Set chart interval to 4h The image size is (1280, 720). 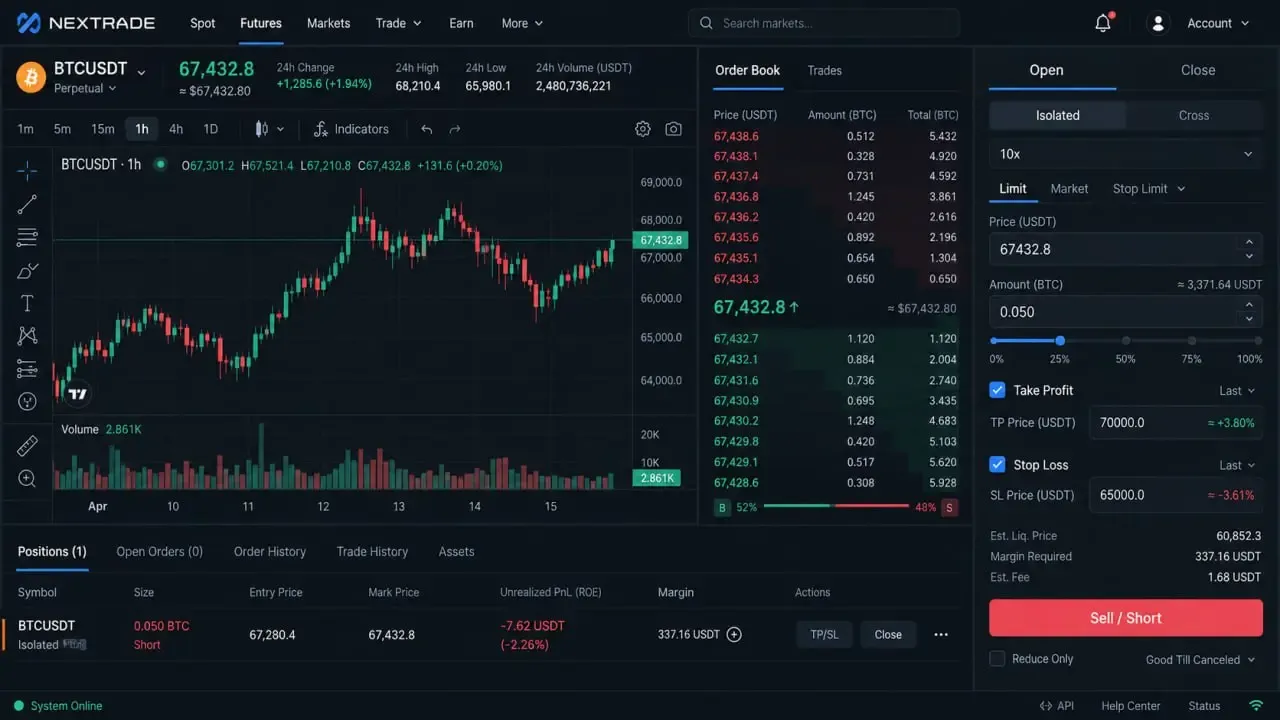(x=176, y=129)
